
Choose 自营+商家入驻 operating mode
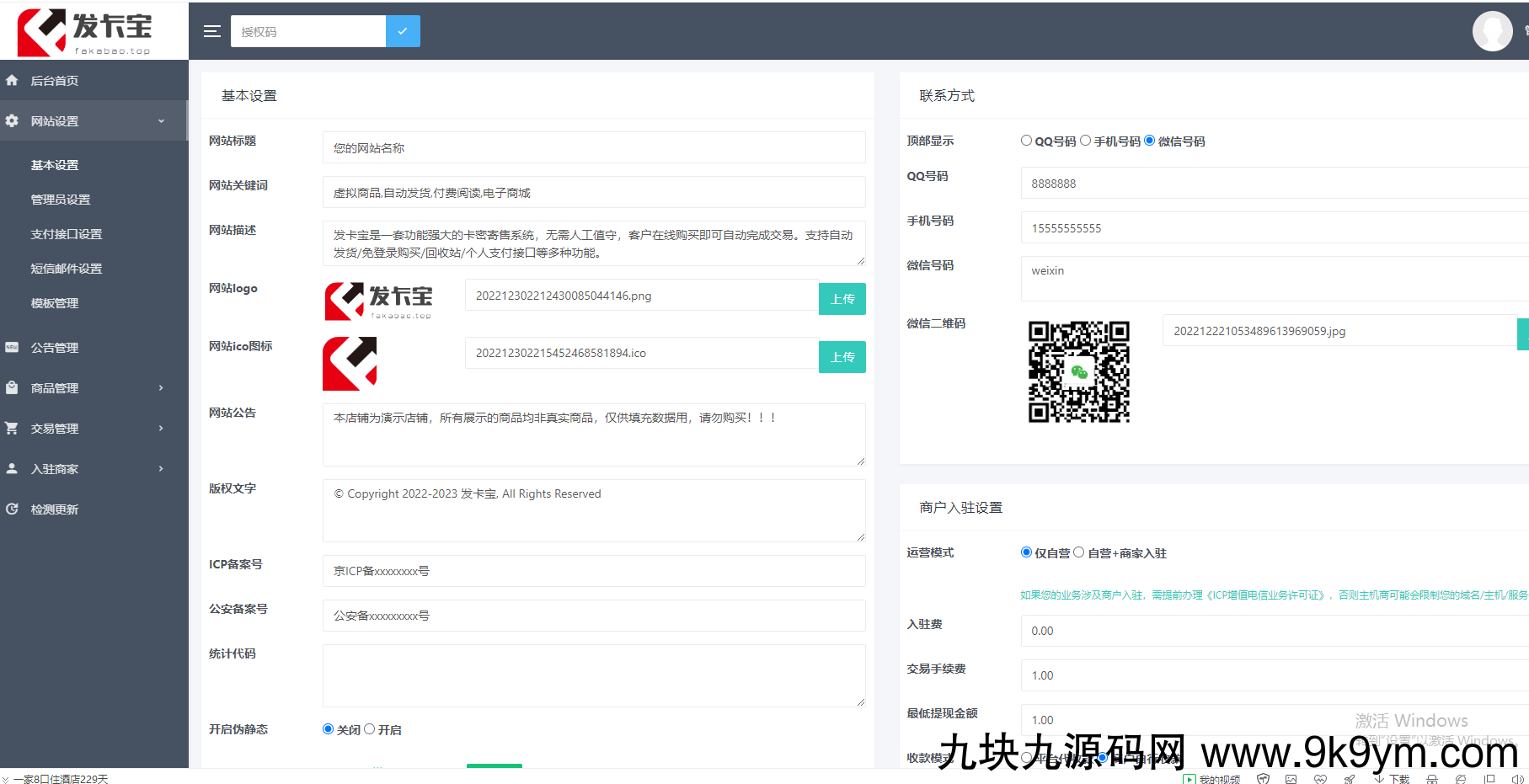[1078, 552]
